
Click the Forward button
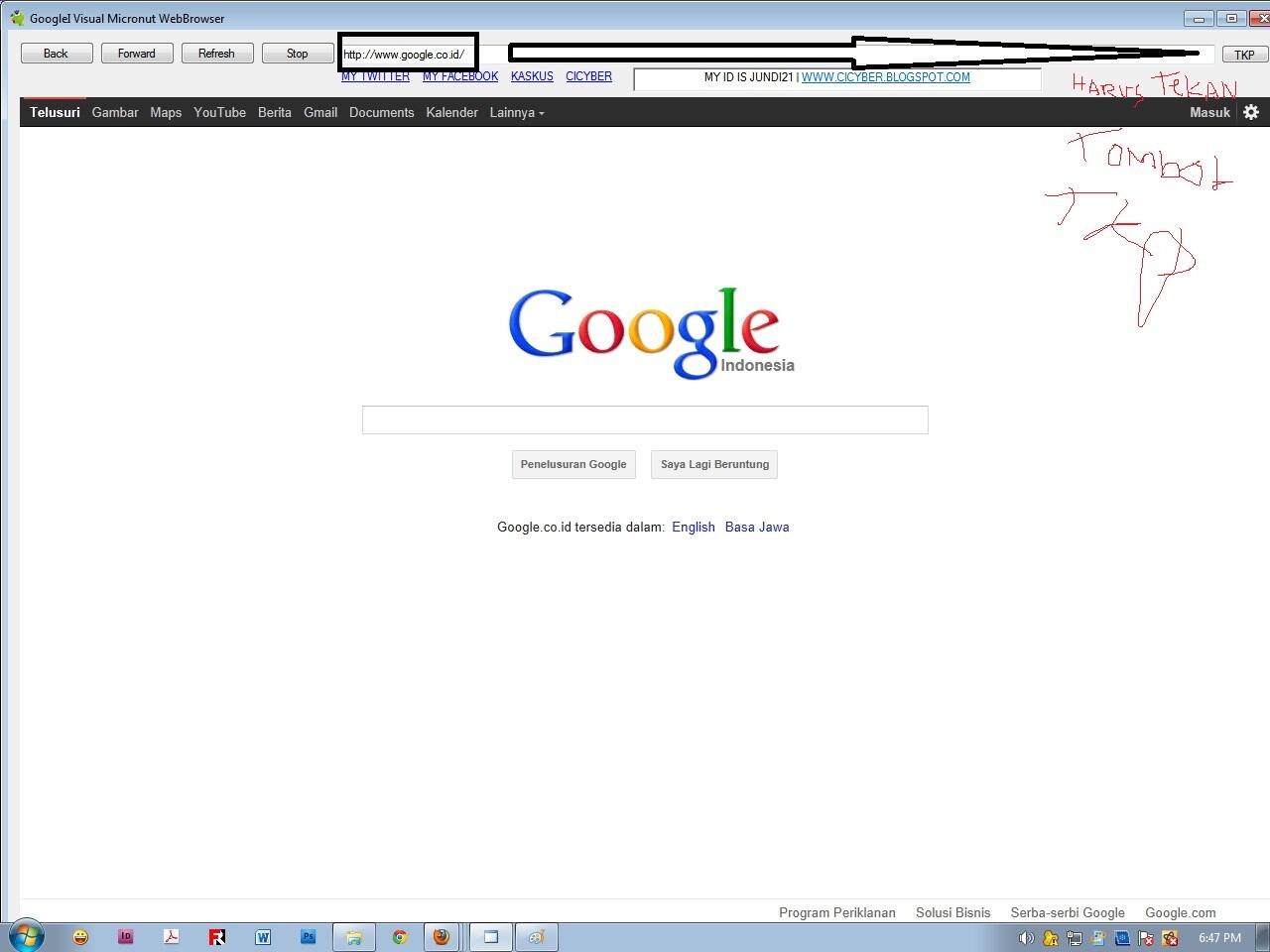pyautogui.click(x=137, y=54)
